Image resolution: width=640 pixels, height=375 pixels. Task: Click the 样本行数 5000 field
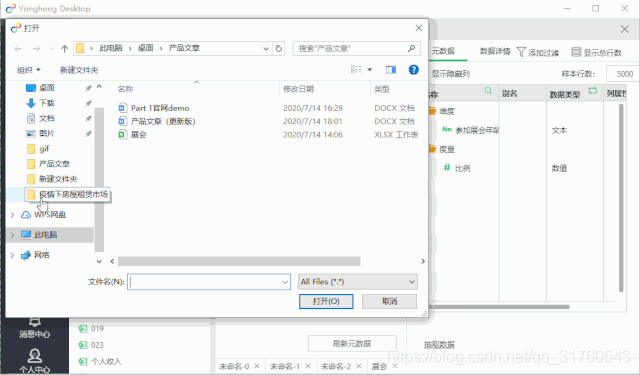(622, 74)
